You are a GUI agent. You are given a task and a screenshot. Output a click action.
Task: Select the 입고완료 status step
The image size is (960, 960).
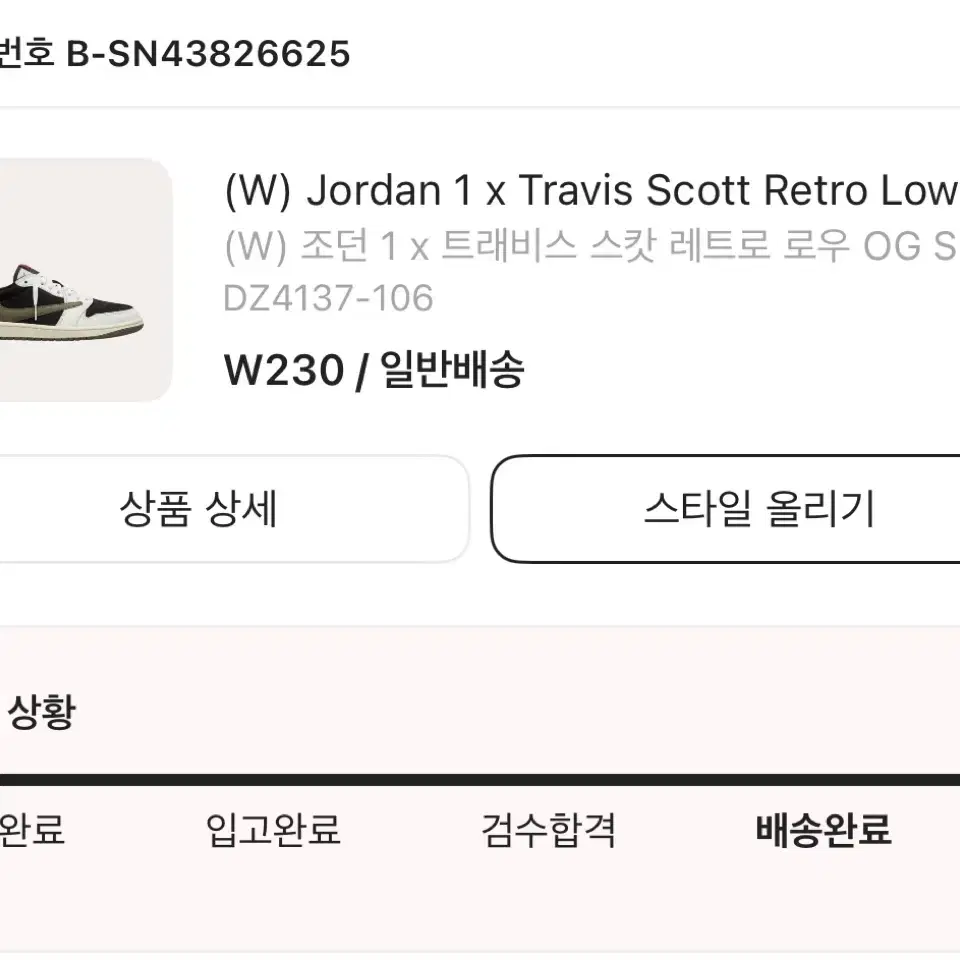tap(273, 830)
